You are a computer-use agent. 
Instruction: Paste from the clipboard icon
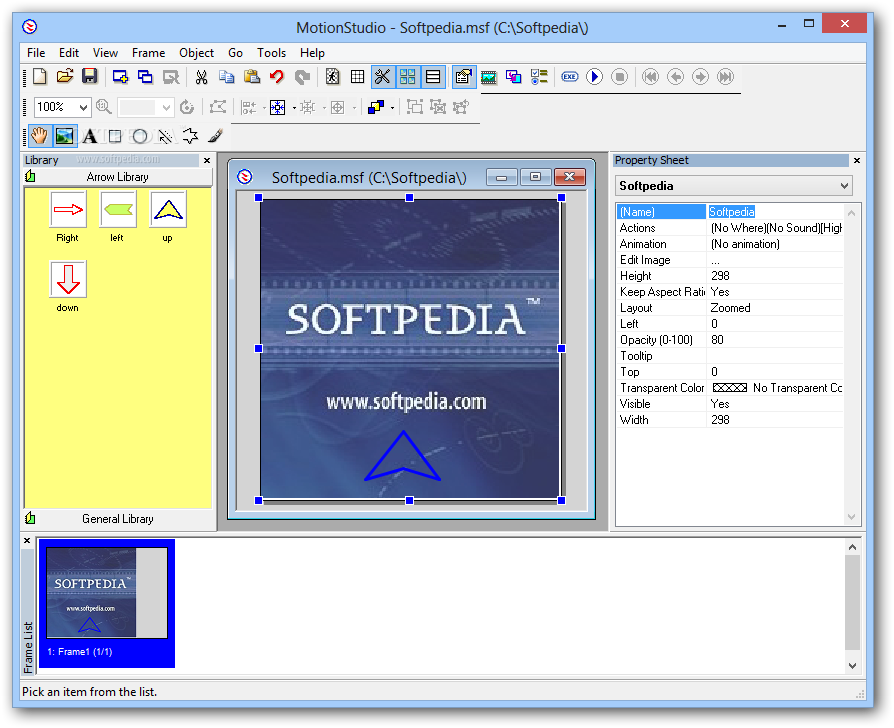(x=251, y=76)
